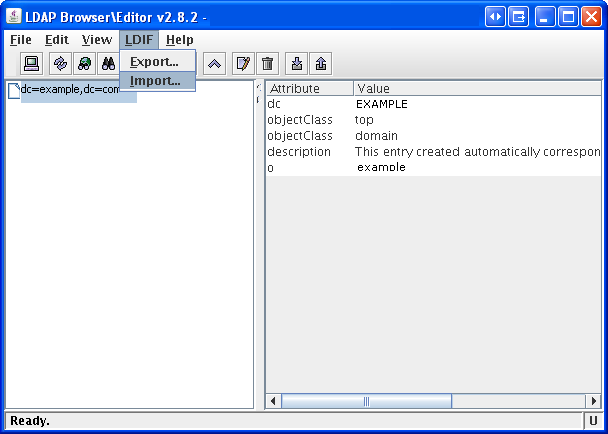Choose Import... from the LDIF menu

(157, 81)
